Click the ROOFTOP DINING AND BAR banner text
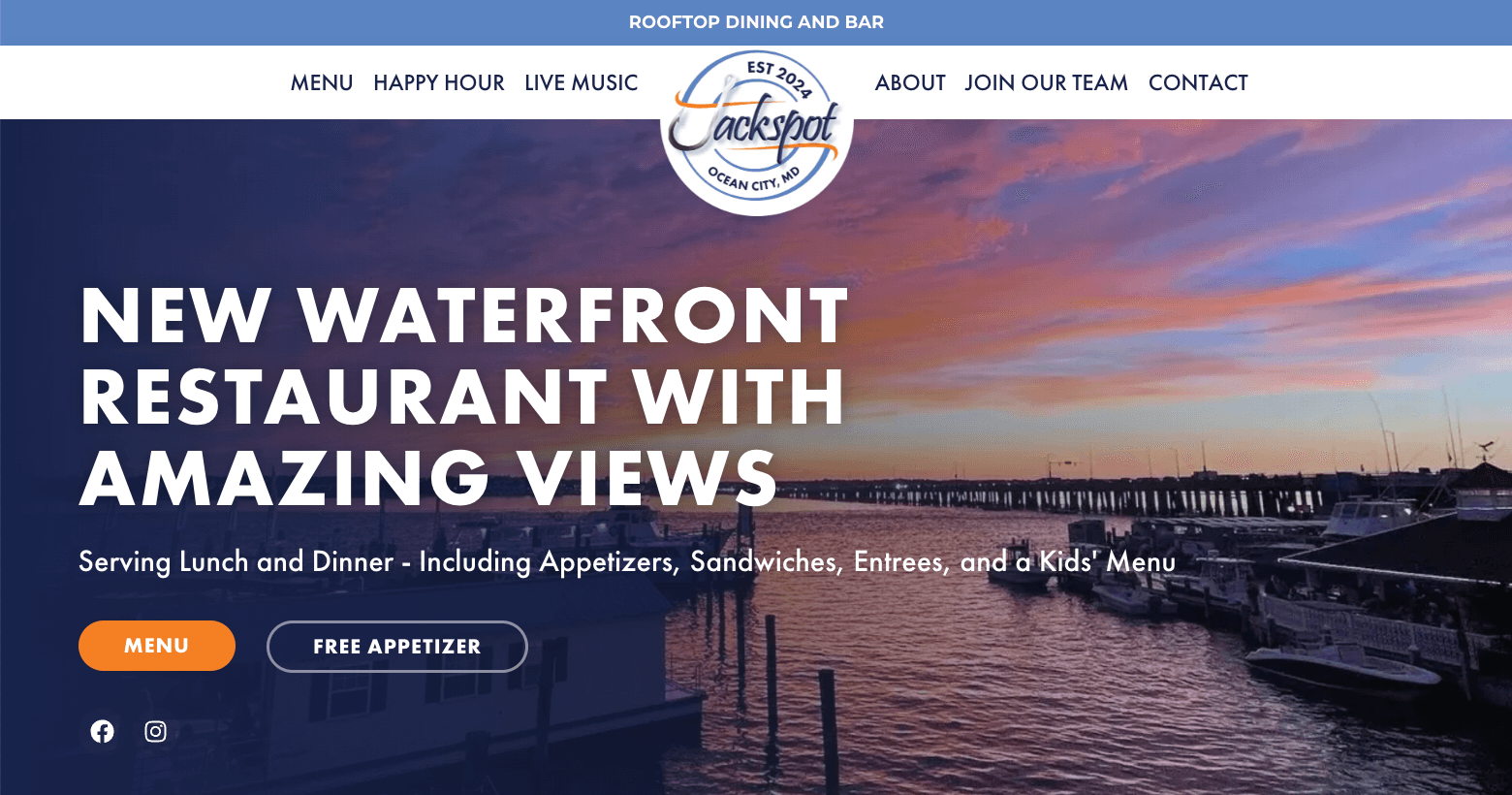Screen dimensions: 1512x795 756,22
